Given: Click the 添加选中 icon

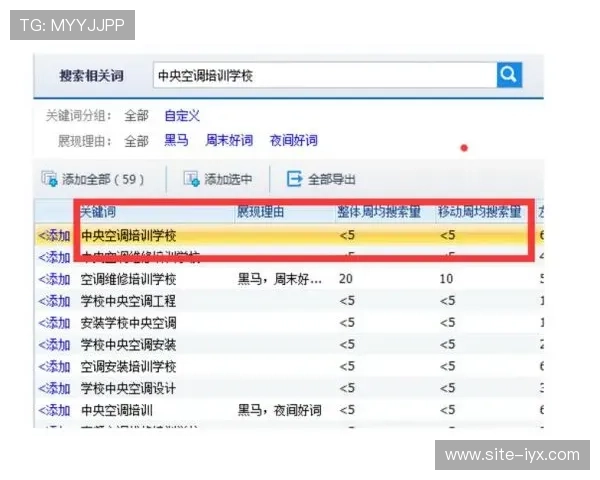Looking at the screenshot, I should tap(192, 178).
